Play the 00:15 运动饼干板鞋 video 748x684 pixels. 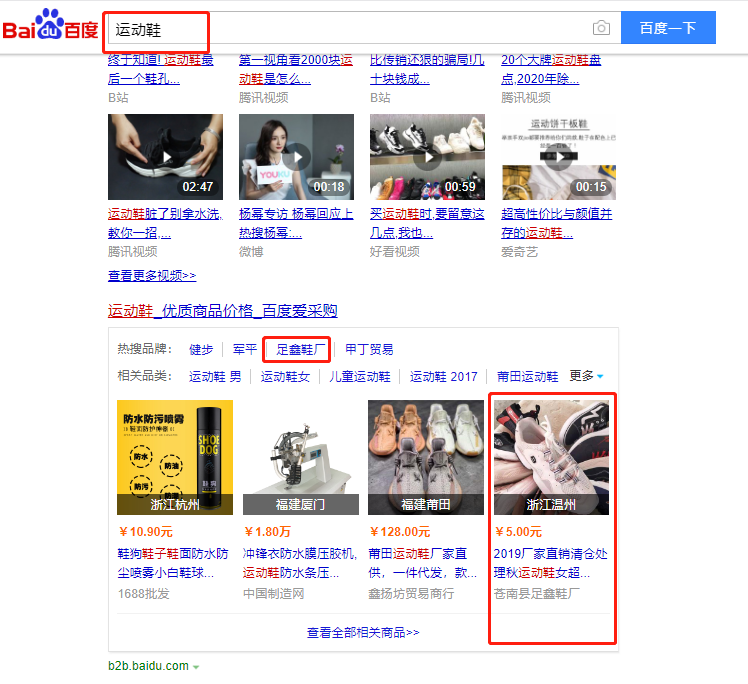[559, 157]
